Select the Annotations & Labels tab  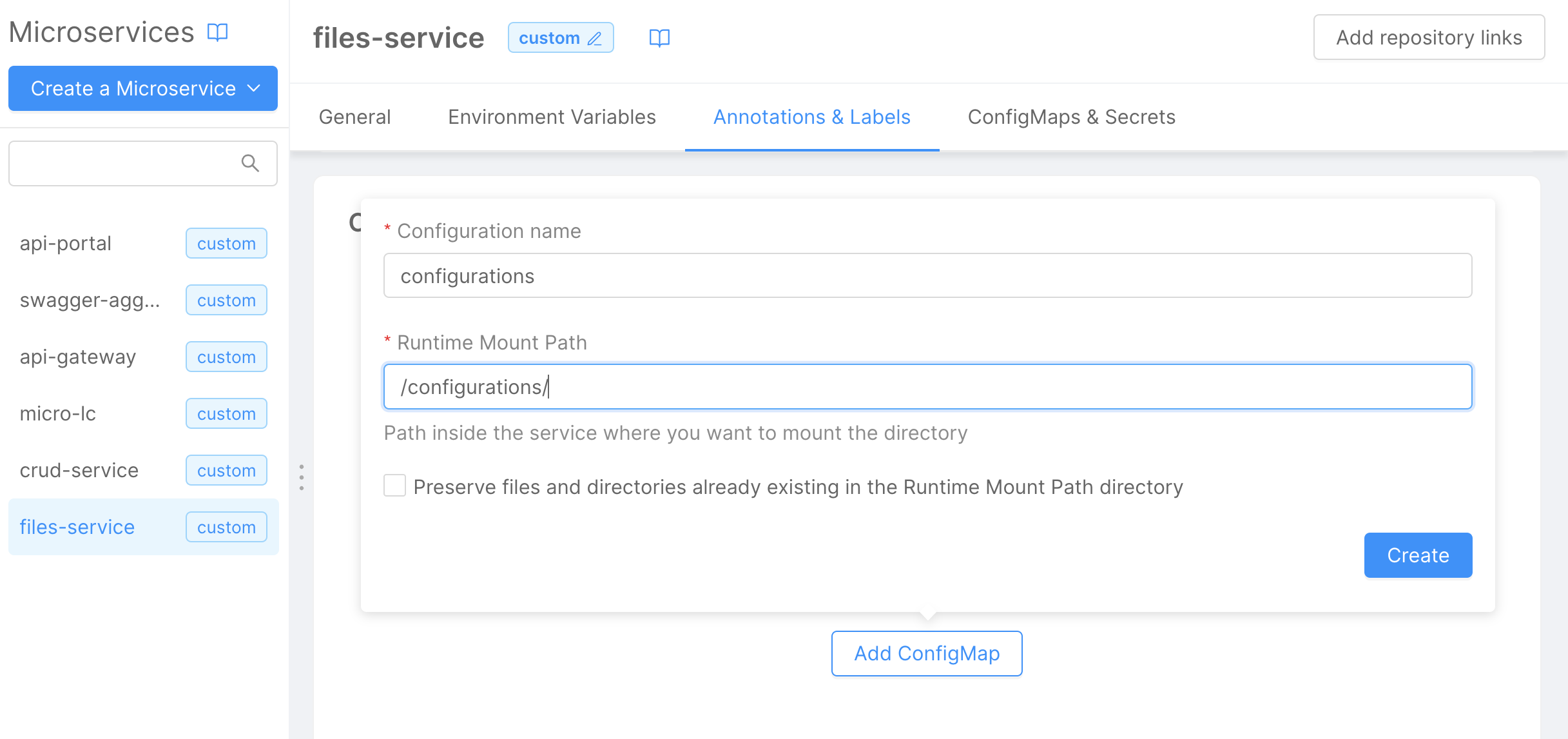point(811,117)
